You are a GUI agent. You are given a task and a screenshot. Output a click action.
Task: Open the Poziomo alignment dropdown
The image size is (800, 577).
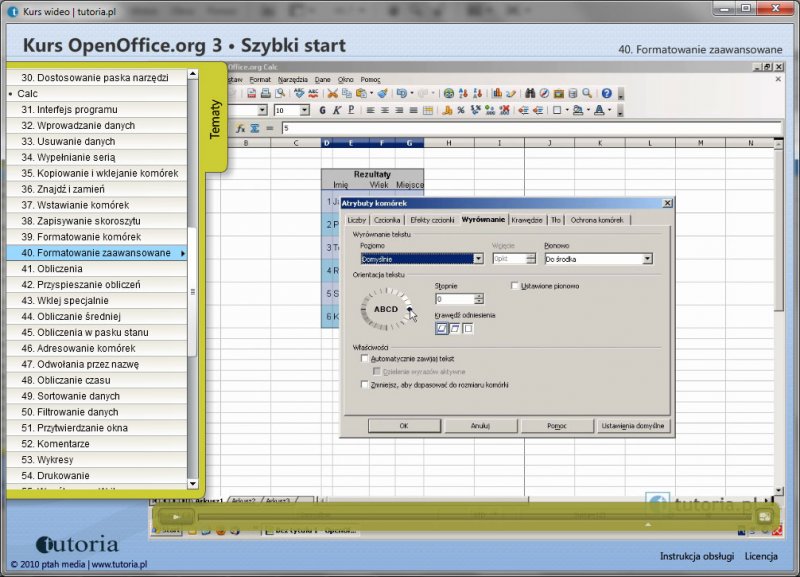click(x=478, y=258)
